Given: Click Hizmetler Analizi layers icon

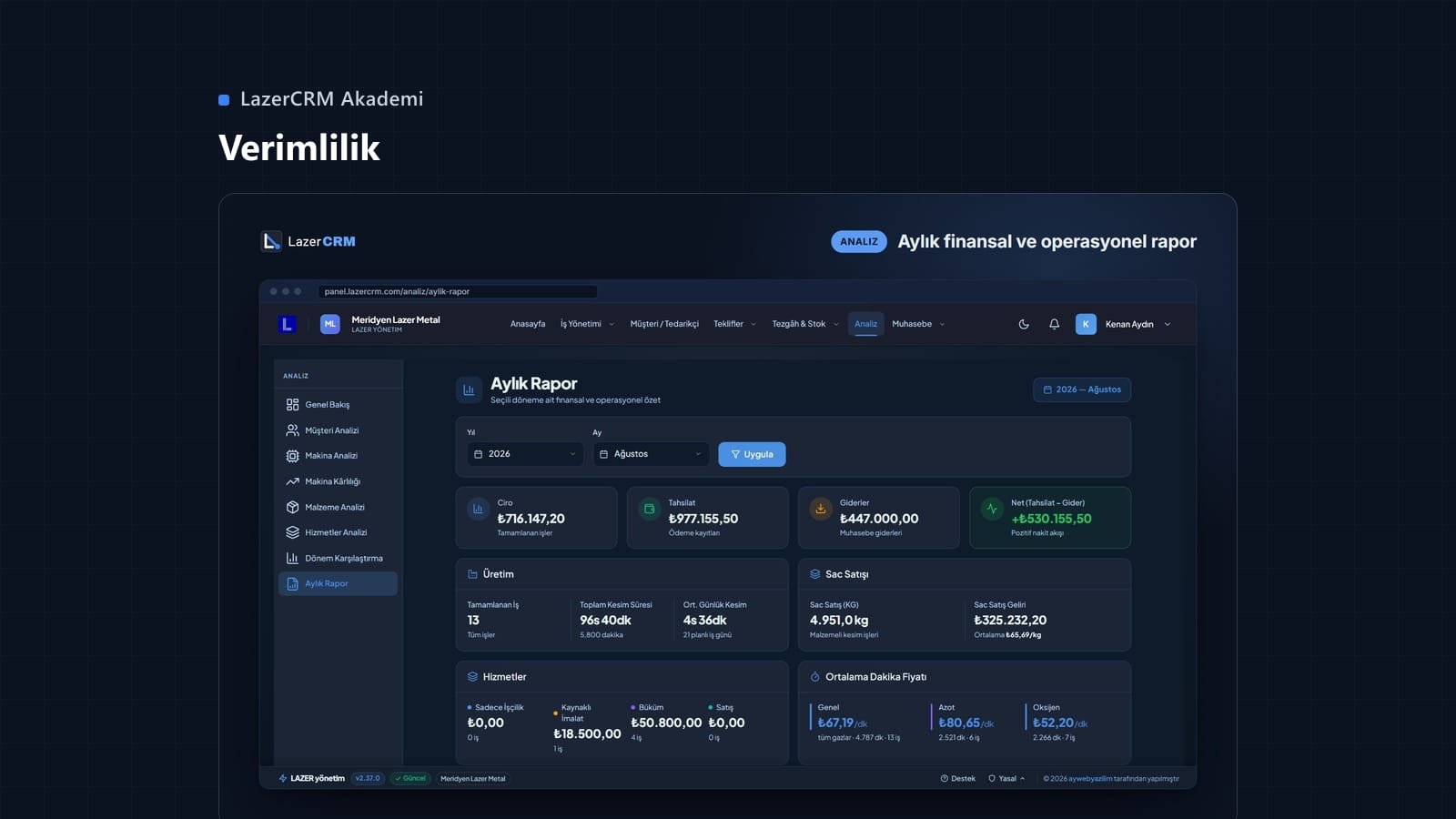Looking at the screenshot, I should pyautogui.click(x=292, y=532).
